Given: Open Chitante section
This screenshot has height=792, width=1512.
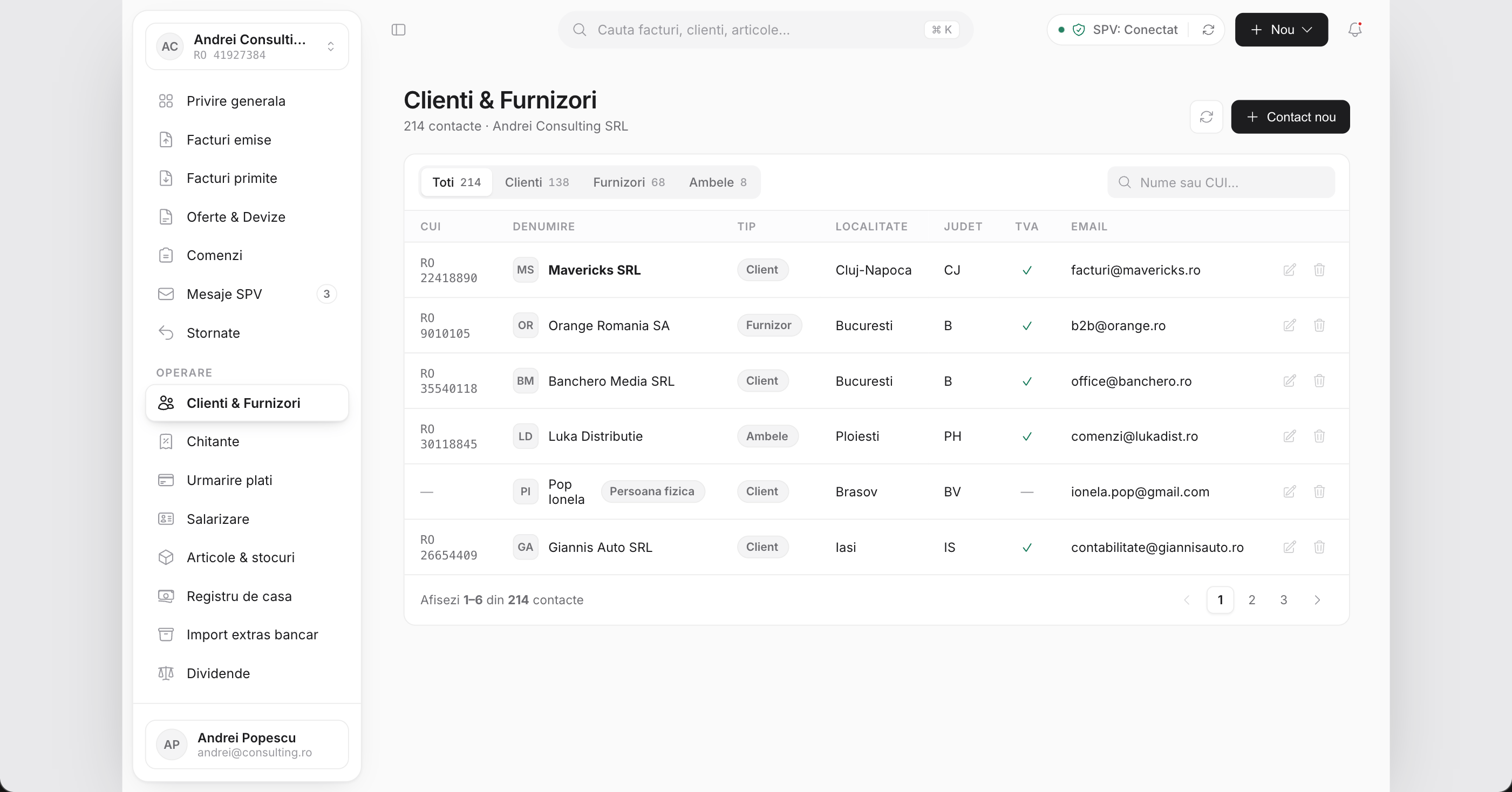Looking at the screenshot, I should pos(247,442).
